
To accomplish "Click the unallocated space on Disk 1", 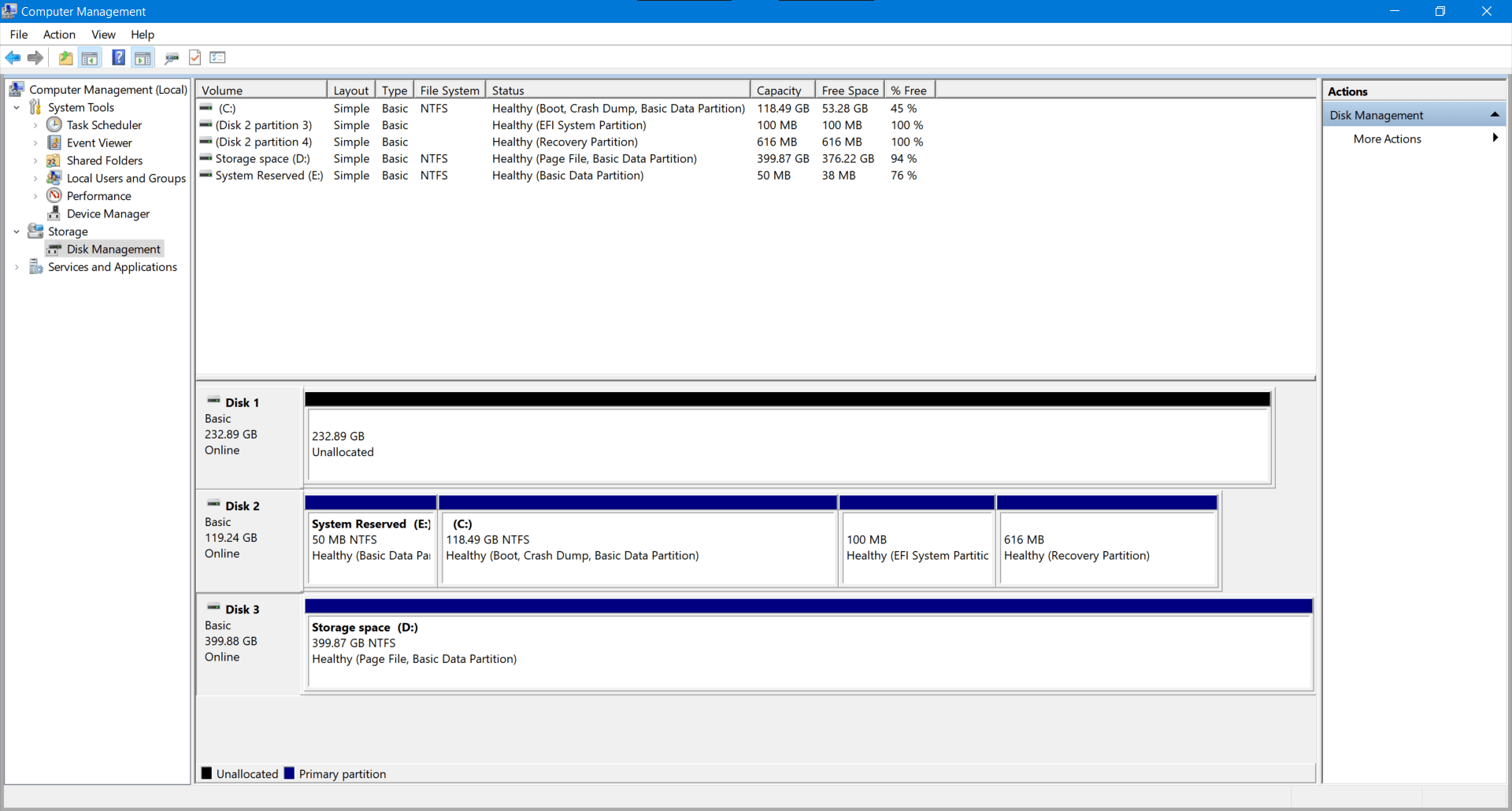I will point(787,443).
